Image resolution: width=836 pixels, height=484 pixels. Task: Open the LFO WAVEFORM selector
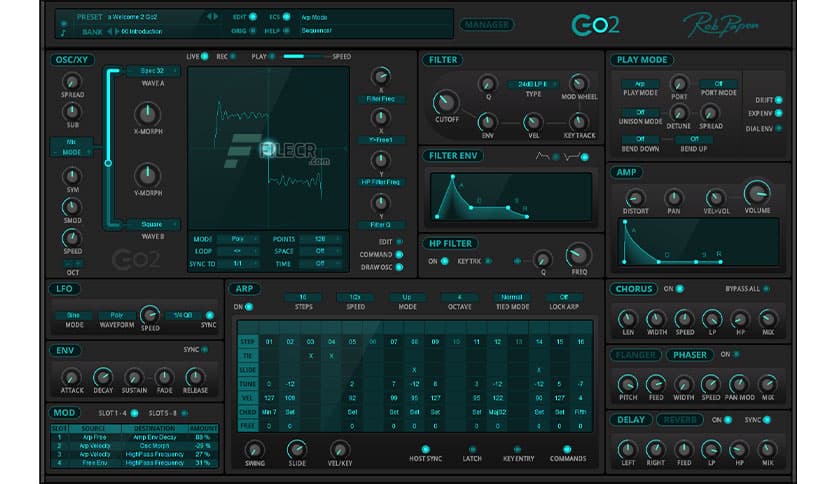116,315
